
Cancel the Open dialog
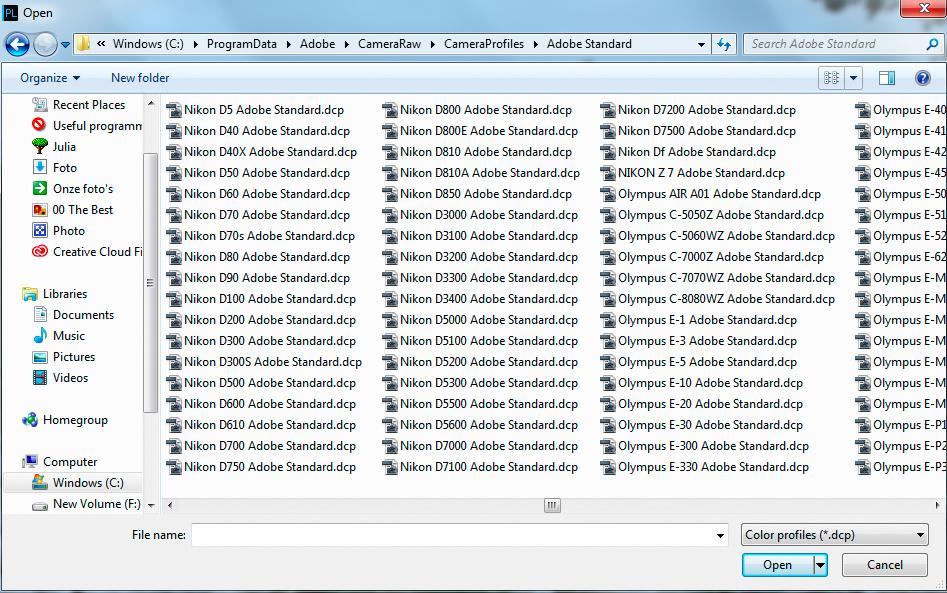click(885, 565)
